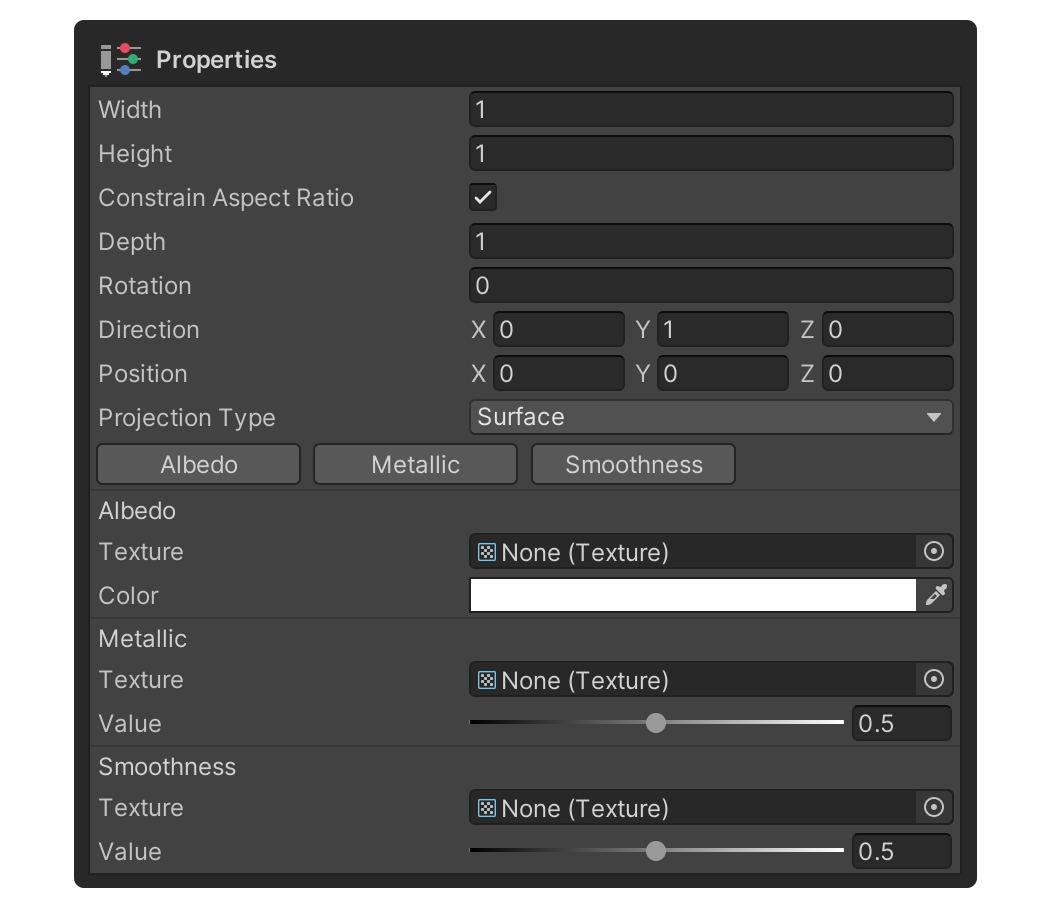Click the Projection Type dropdown arrow
The image size is (1050, 908).
(940, 417)
